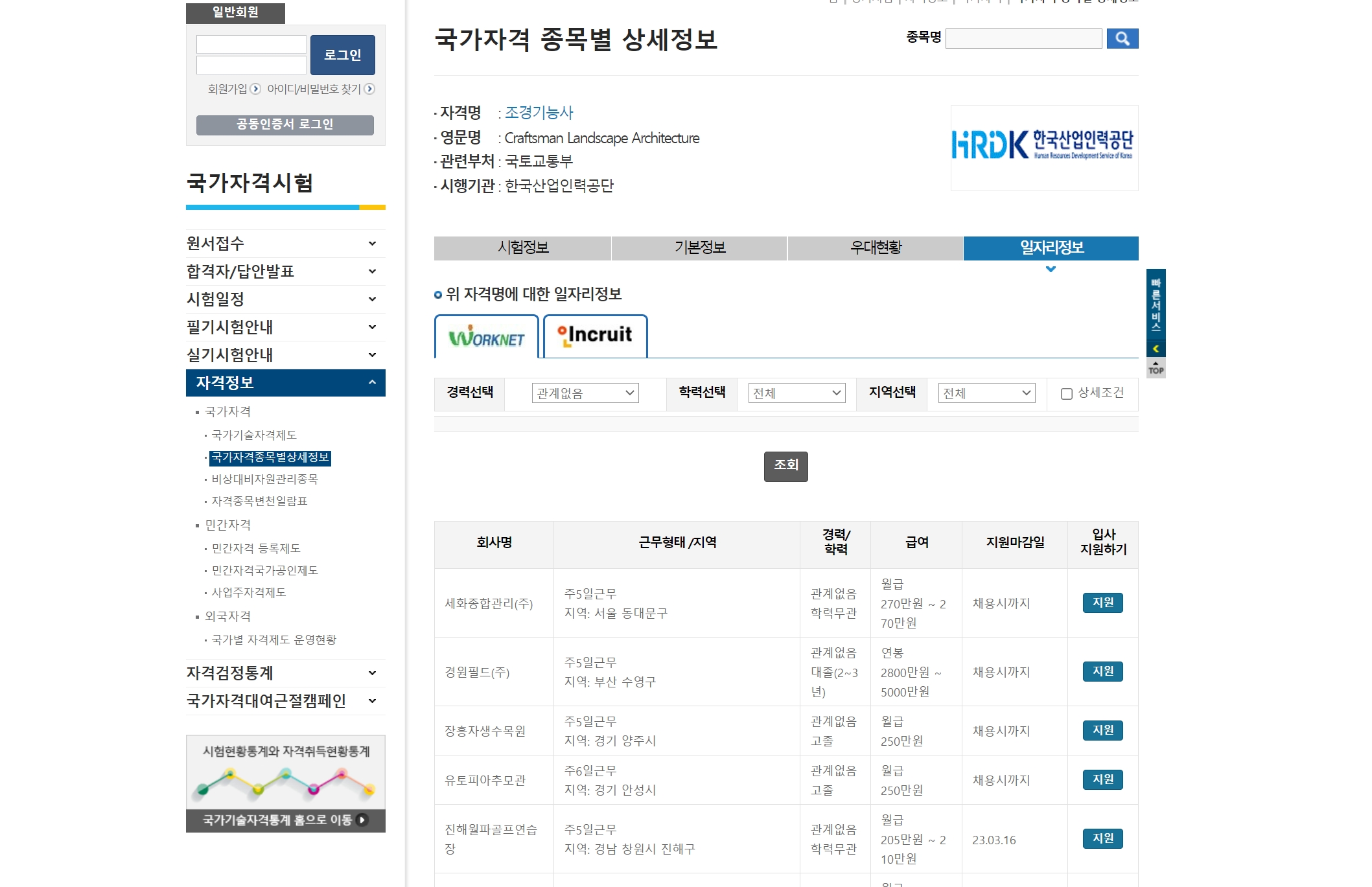Switch to the 우대현황 tab

[x=876, y=248]
